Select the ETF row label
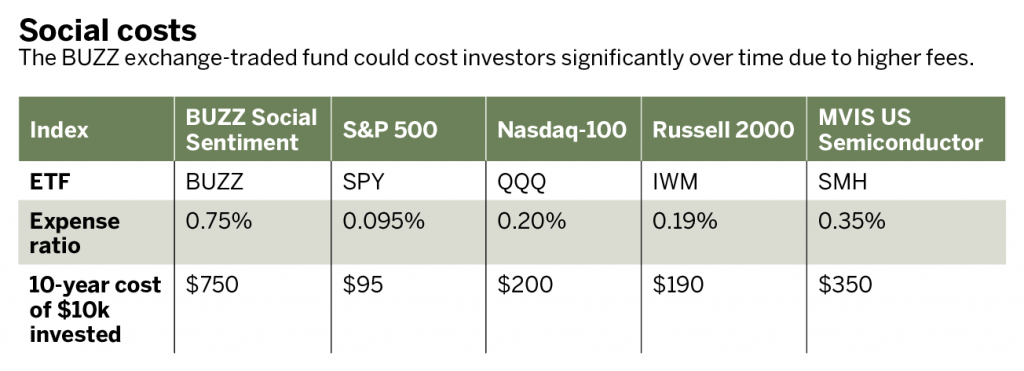The height and width of the screenshot is (371, 1024). pyautogui.click(x=50, y=181)
